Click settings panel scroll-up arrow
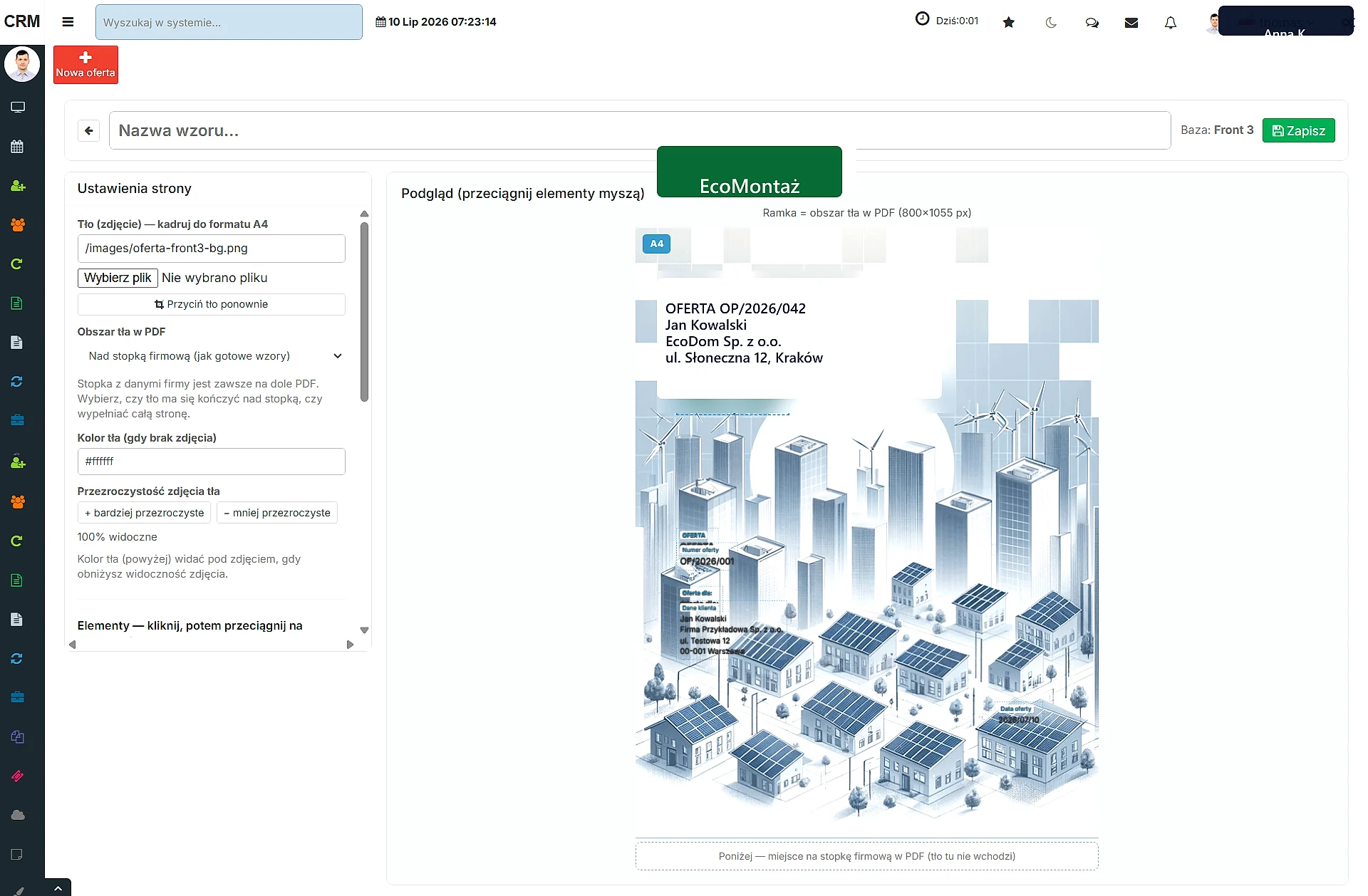This screenshot has width=1368, height=896. pos(364,214)
